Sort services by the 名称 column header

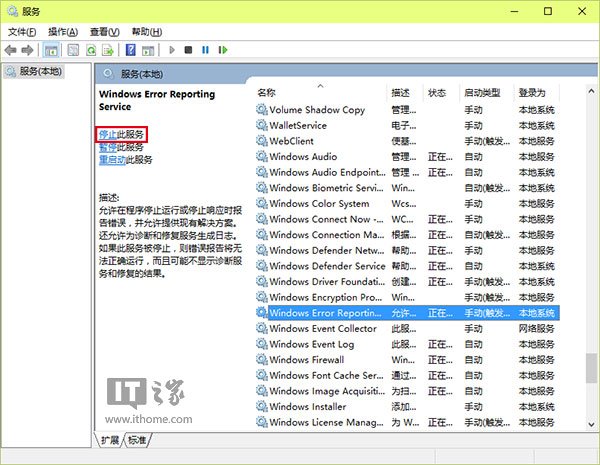[x=267, y=92]
